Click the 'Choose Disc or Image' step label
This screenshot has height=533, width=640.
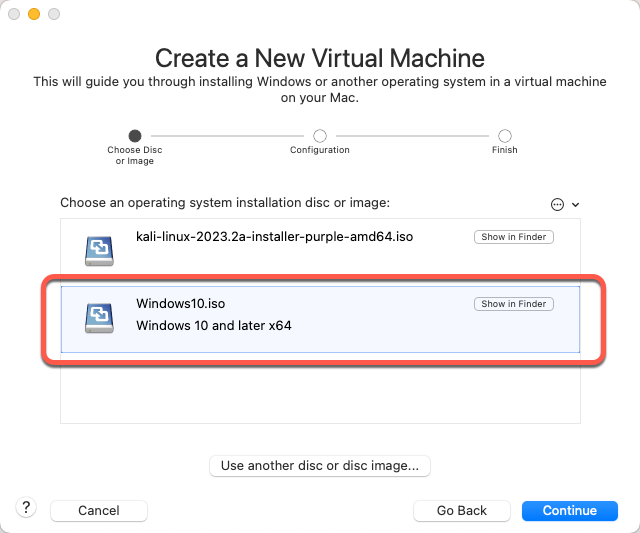pyautogui.click(x=135, y=155)
